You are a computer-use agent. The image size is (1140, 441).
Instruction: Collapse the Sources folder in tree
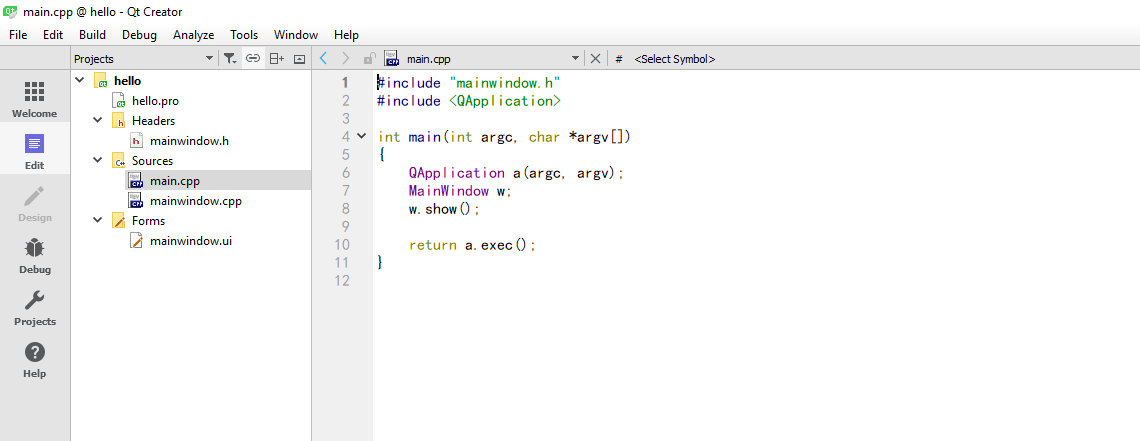click(x=97, y=161)
